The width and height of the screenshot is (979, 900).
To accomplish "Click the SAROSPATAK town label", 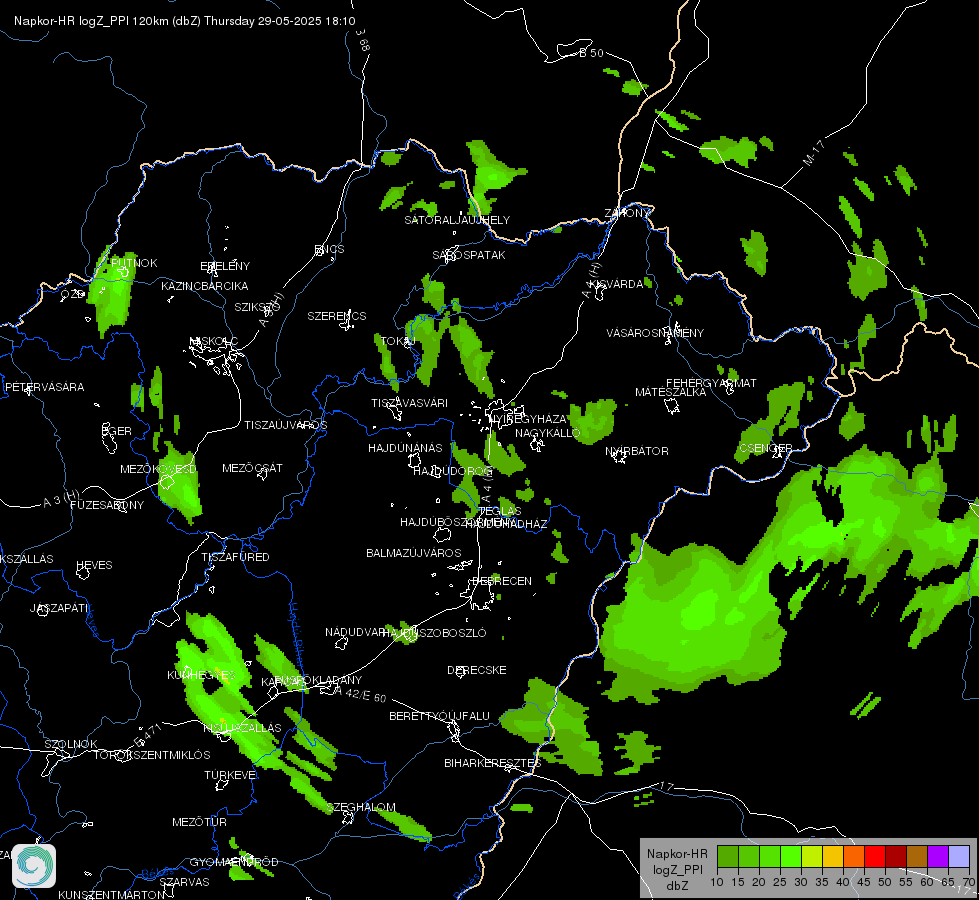I will pos(469,255).
